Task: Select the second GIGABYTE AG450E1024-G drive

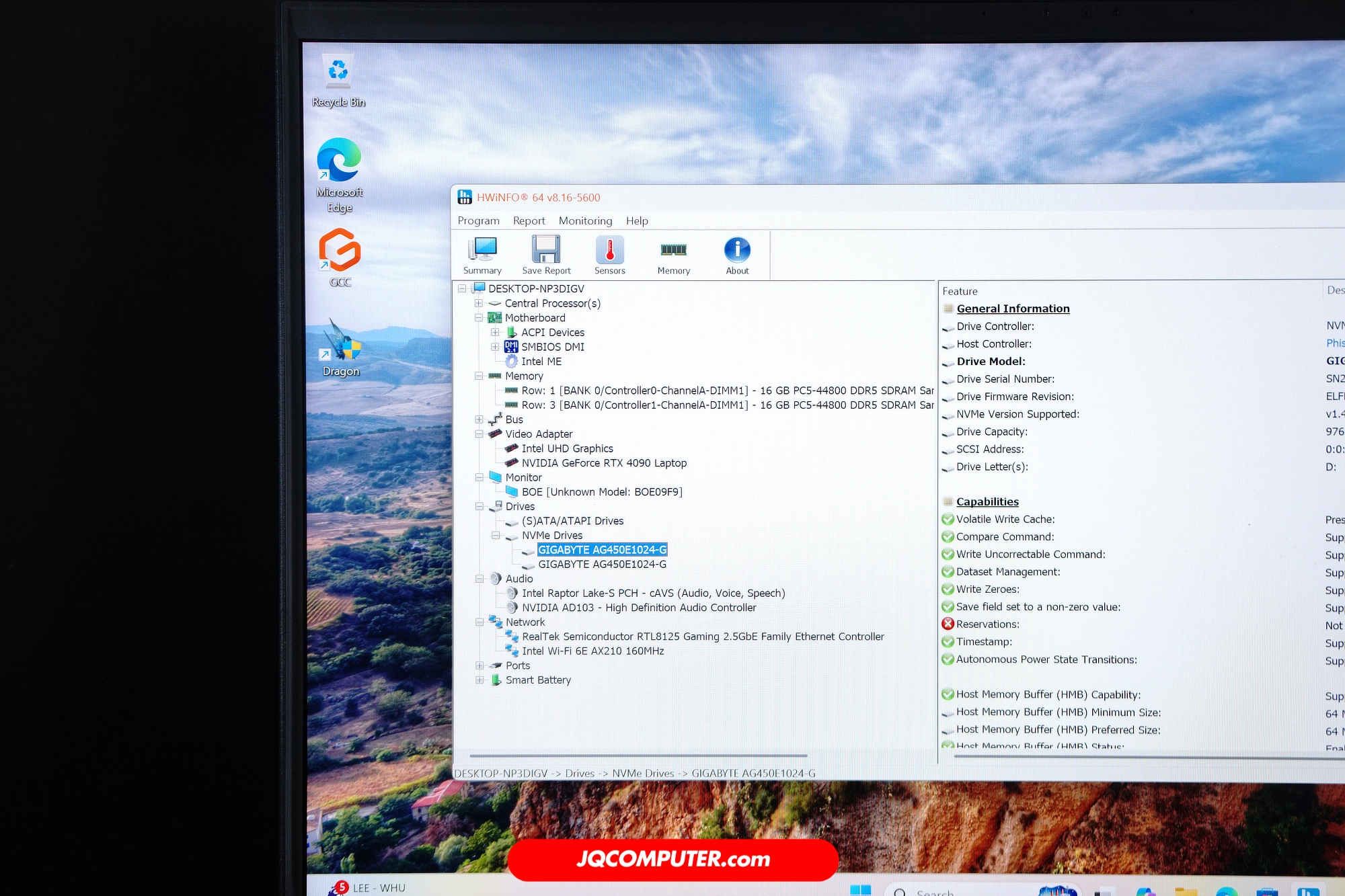Action: click(602, 565)
